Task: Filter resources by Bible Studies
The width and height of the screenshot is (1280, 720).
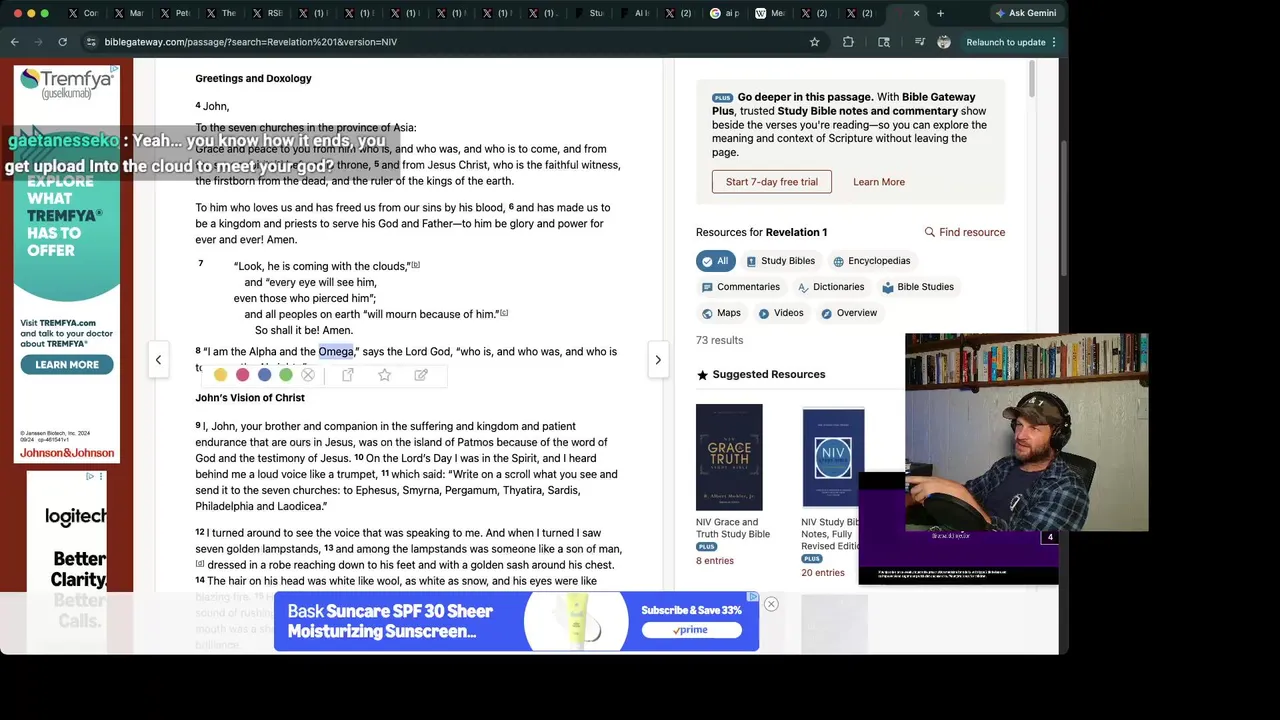Action: pos(917,287)
